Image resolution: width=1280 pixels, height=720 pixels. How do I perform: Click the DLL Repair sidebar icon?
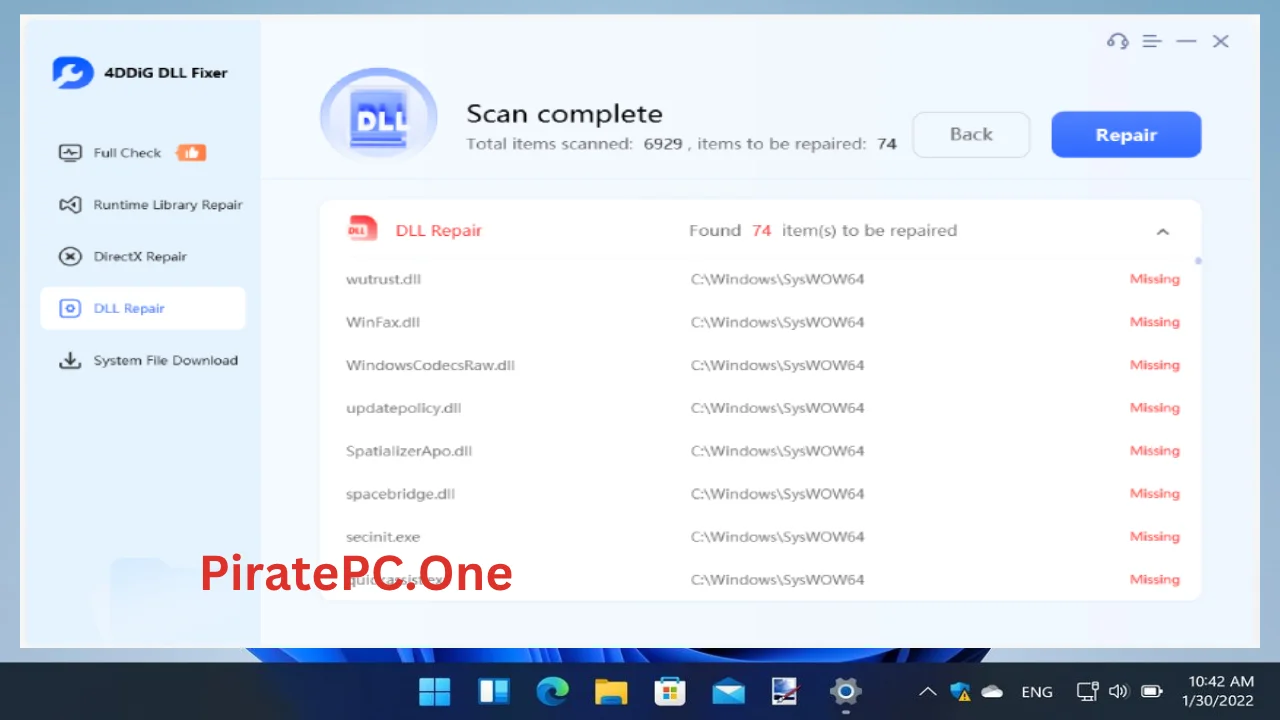70,309
